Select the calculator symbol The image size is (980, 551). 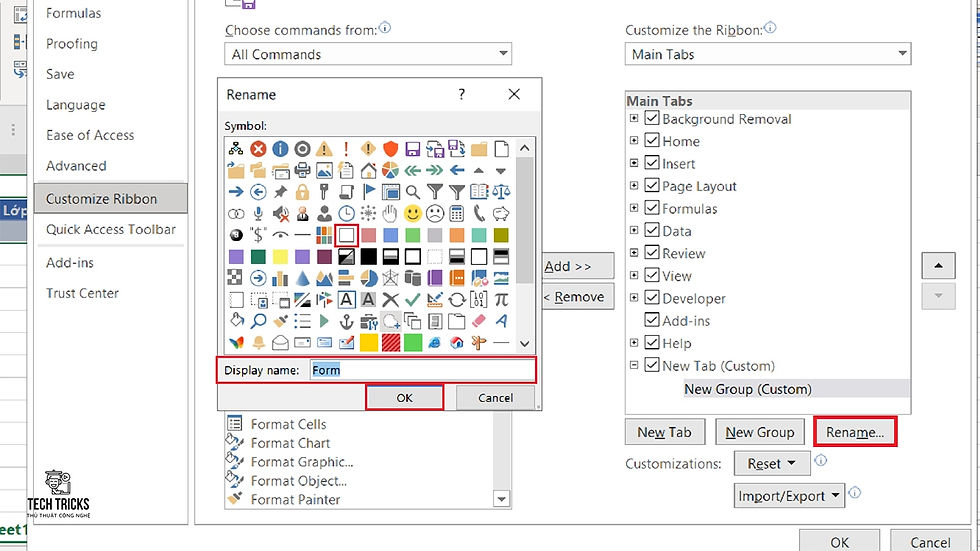coord(457,214)
